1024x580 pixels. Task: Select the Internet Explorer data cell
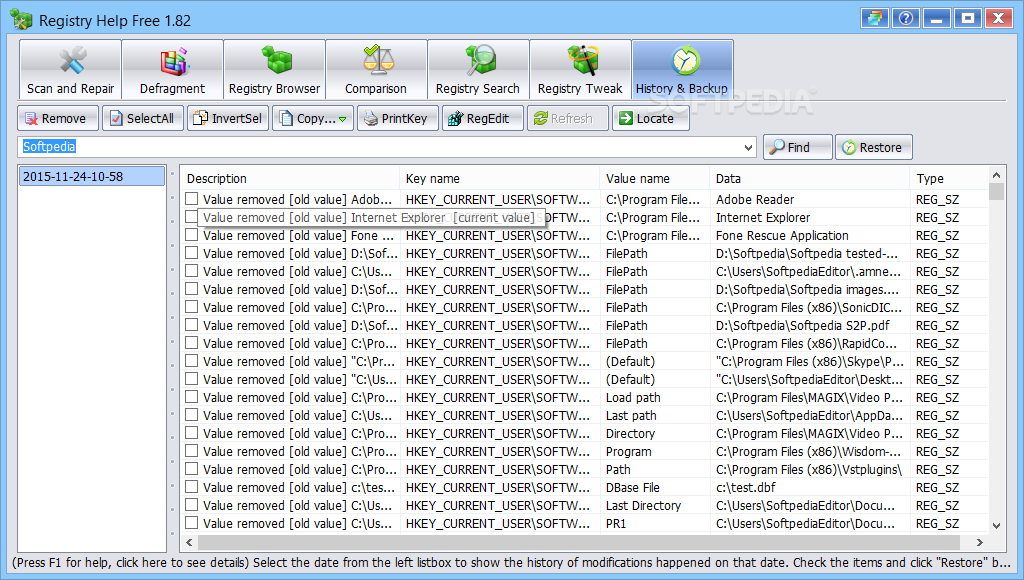pyautogui.click(x=763, y=218)
